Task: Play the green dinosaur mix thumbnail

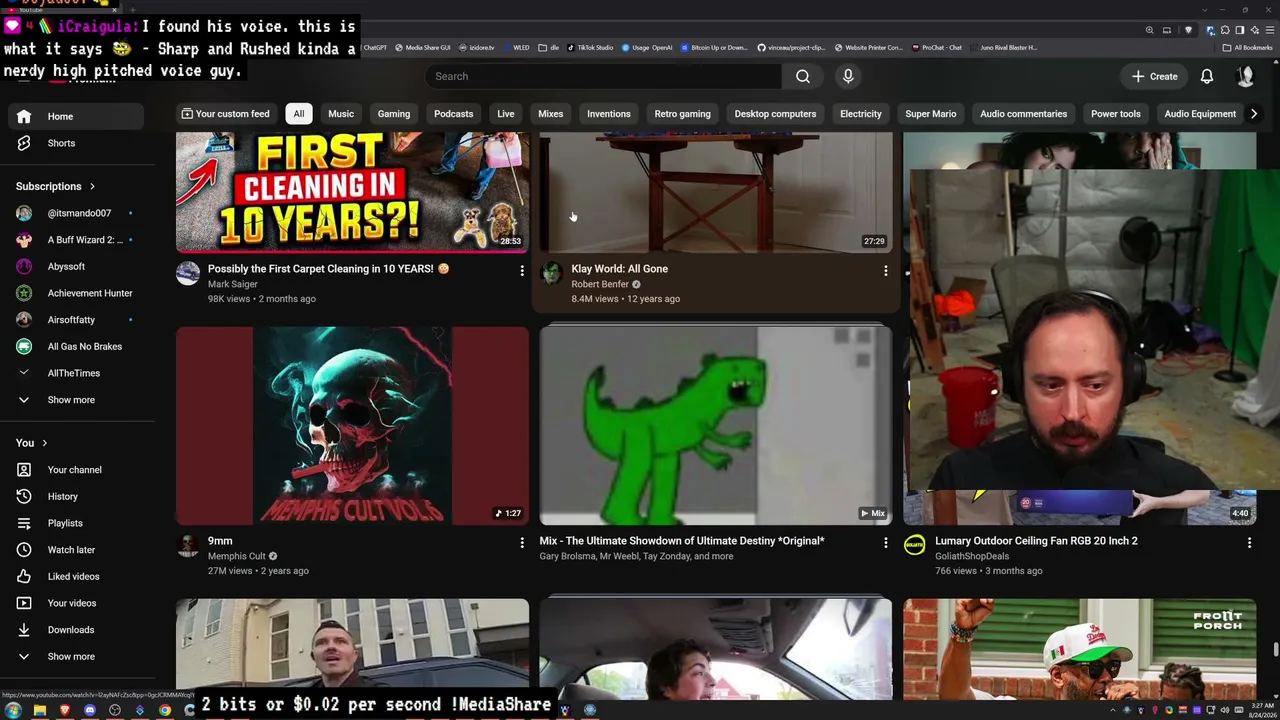Action: click(x=716, y=425)
